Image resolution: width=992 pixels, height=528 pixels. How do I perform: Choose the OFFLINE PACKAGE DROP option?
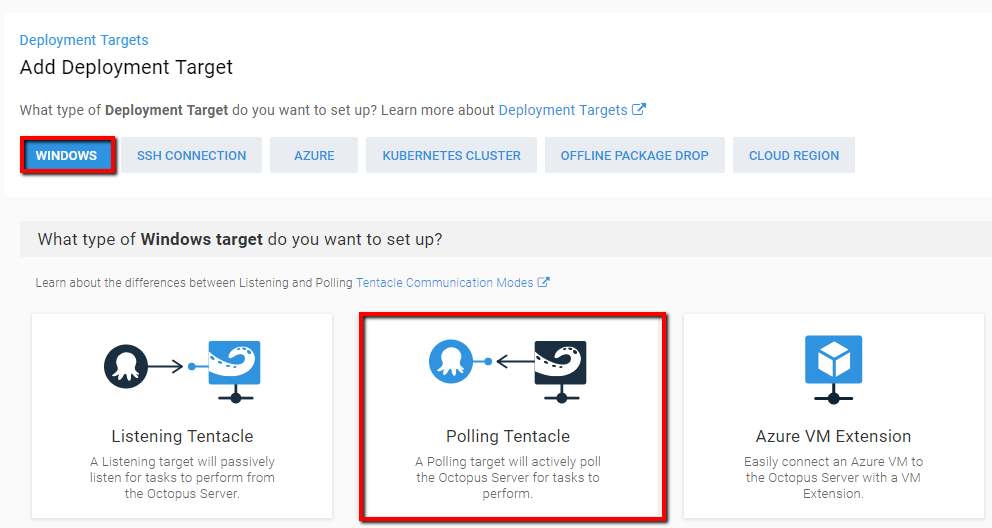coord(635,156)
